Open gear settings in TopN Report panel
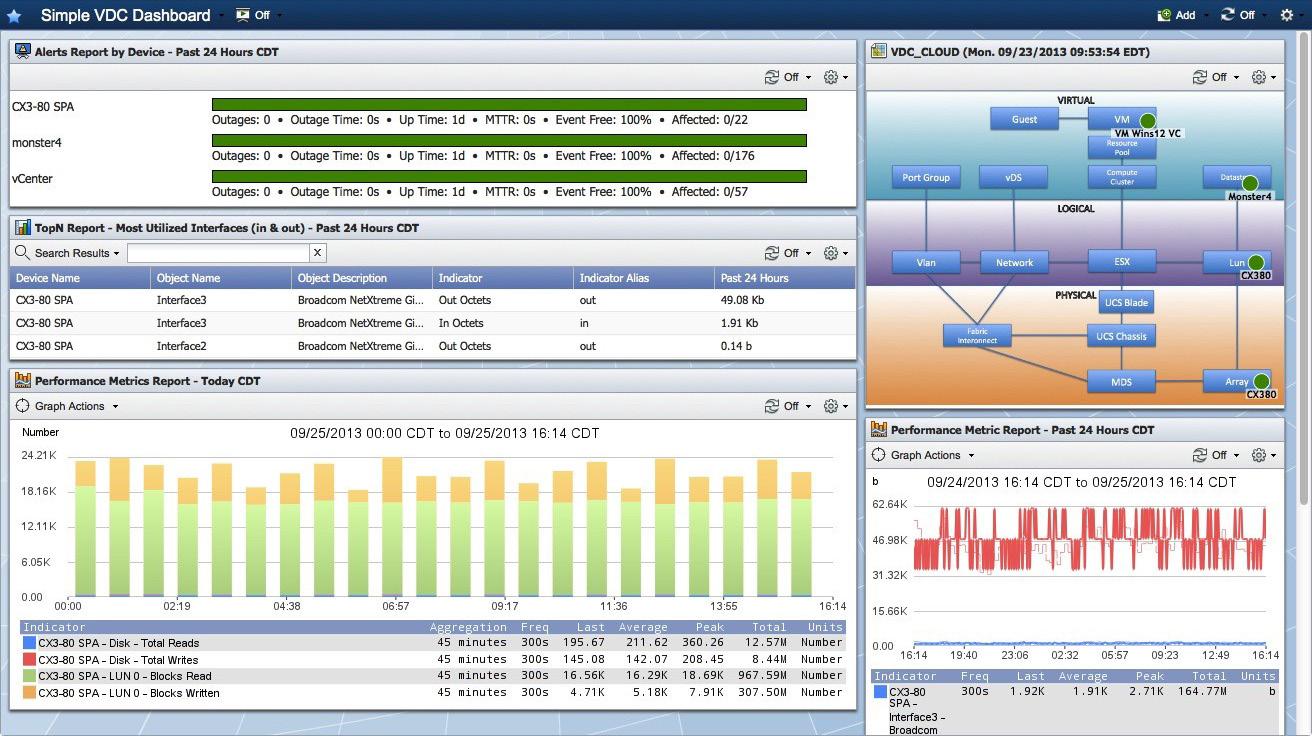 [x=831, y=253]
